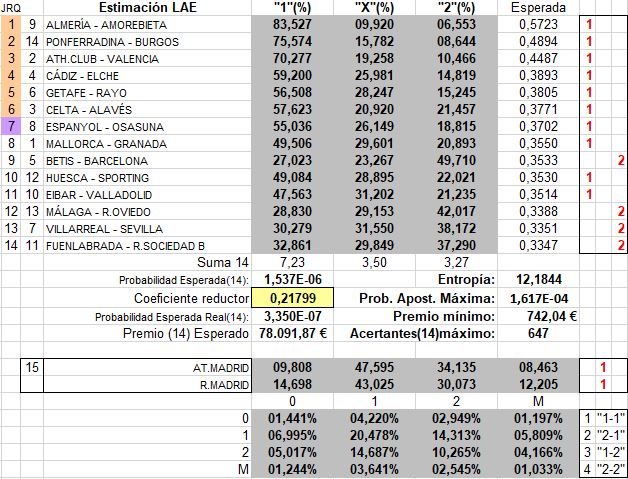Click the EIBAR - VALLADOLID match cell
Image resolution: width=628 pixels, height=479 pixels.
tap(147, 195)
